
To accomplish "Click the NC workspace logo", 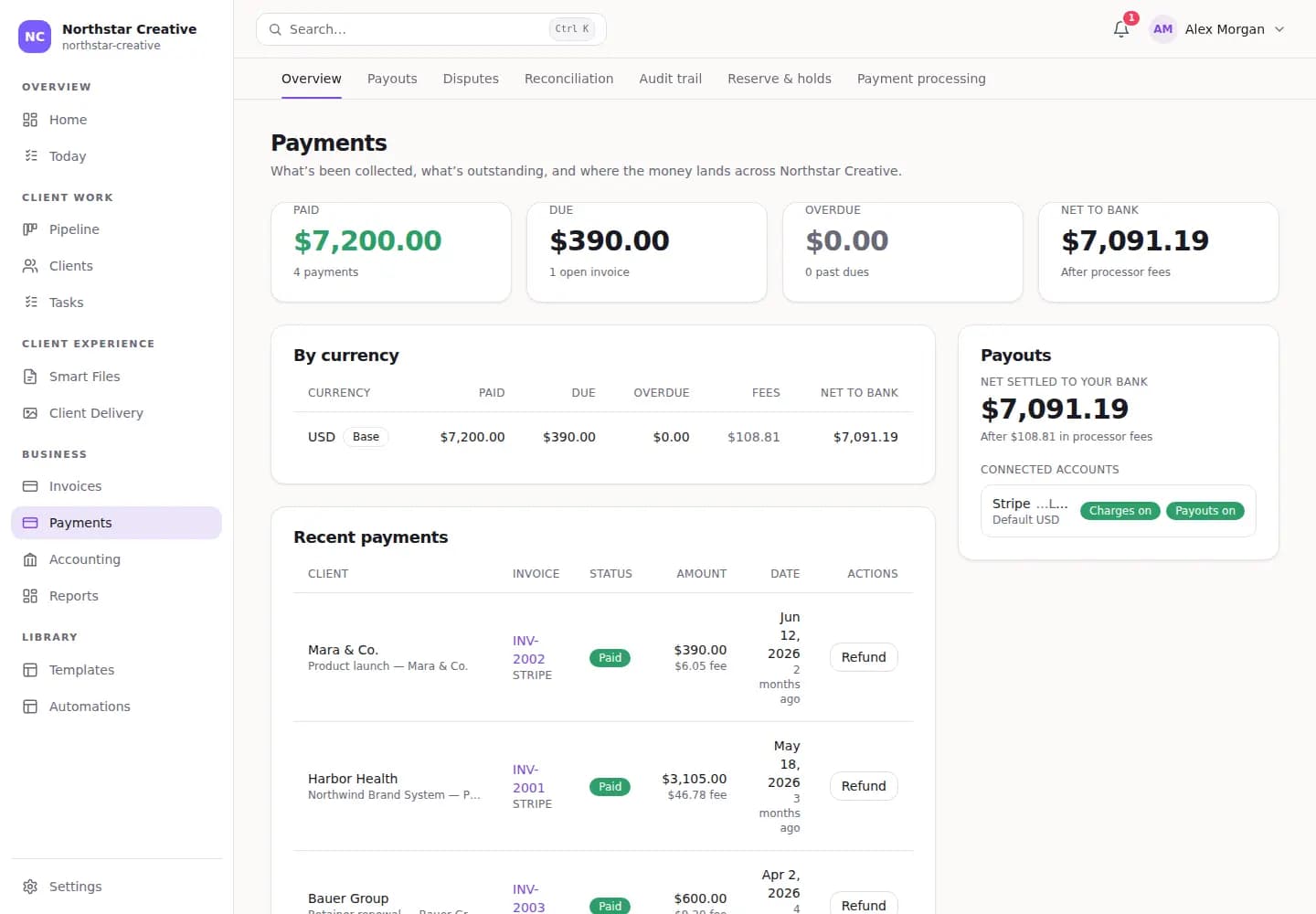I will click(x=35, y=37).
